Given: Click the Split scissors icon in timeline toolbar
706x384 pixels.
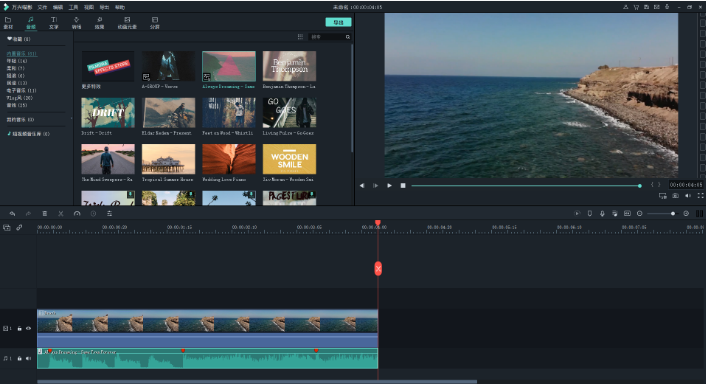Looking at the screenshot, I should coord(61,214).
